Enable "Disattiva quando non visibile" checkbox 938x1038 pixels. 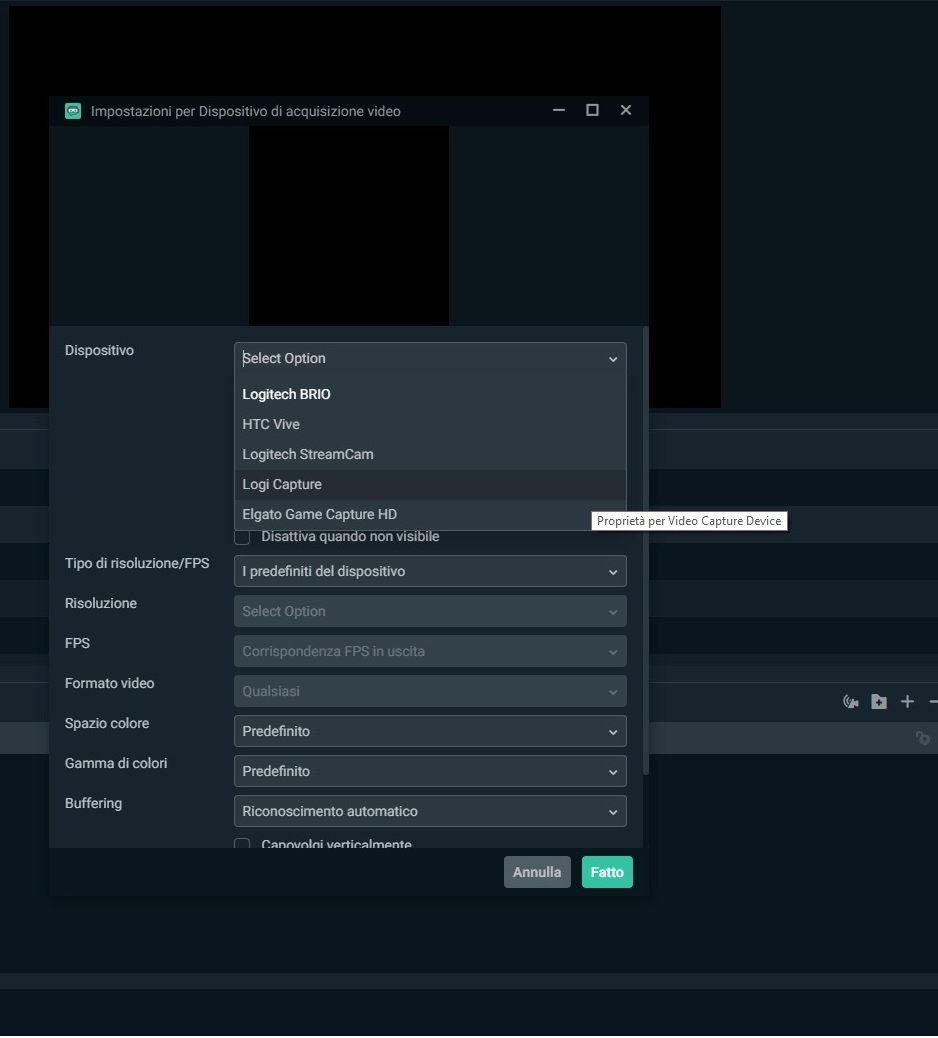click(x=242, y=537)
